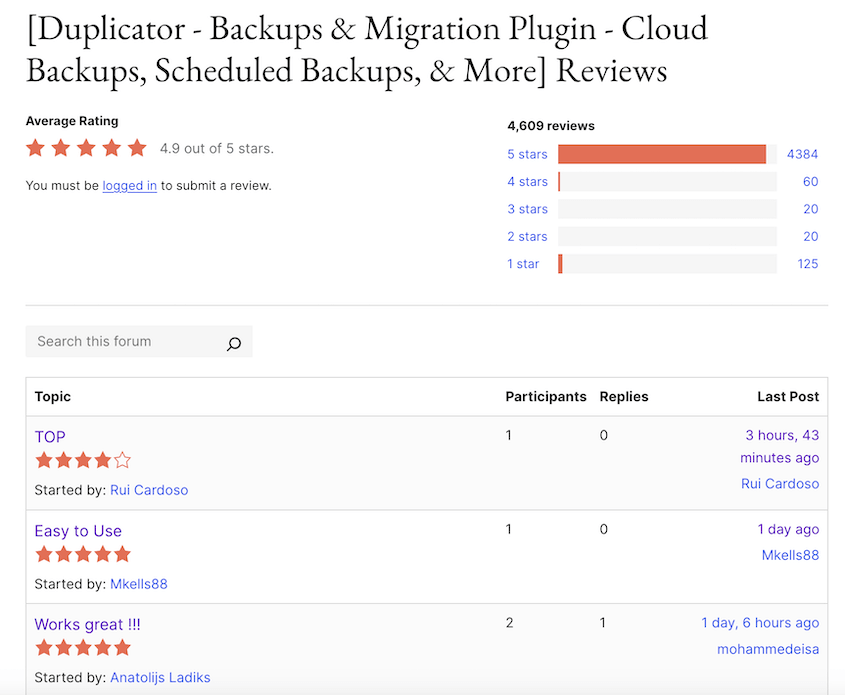This screenshot has height=695, width=845.
Task: Click the star rating under Works great !!!
Action: tap(83, 648)
